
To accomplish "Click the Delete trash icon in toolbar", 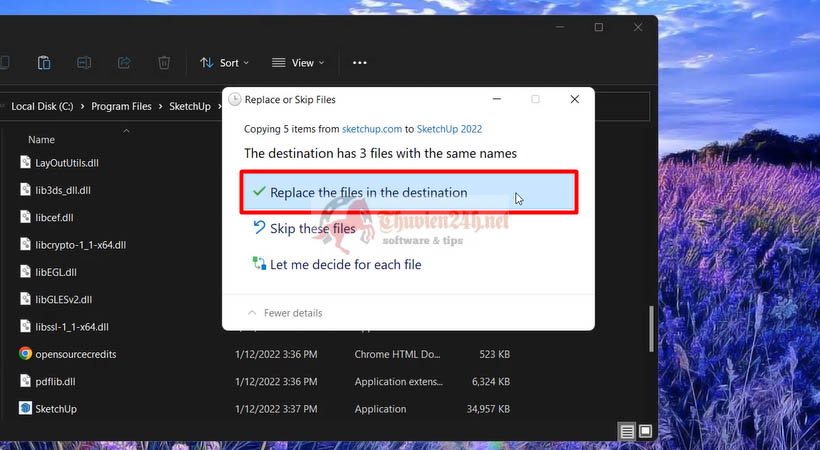I will pyautogui.click(x=164, y=63).
